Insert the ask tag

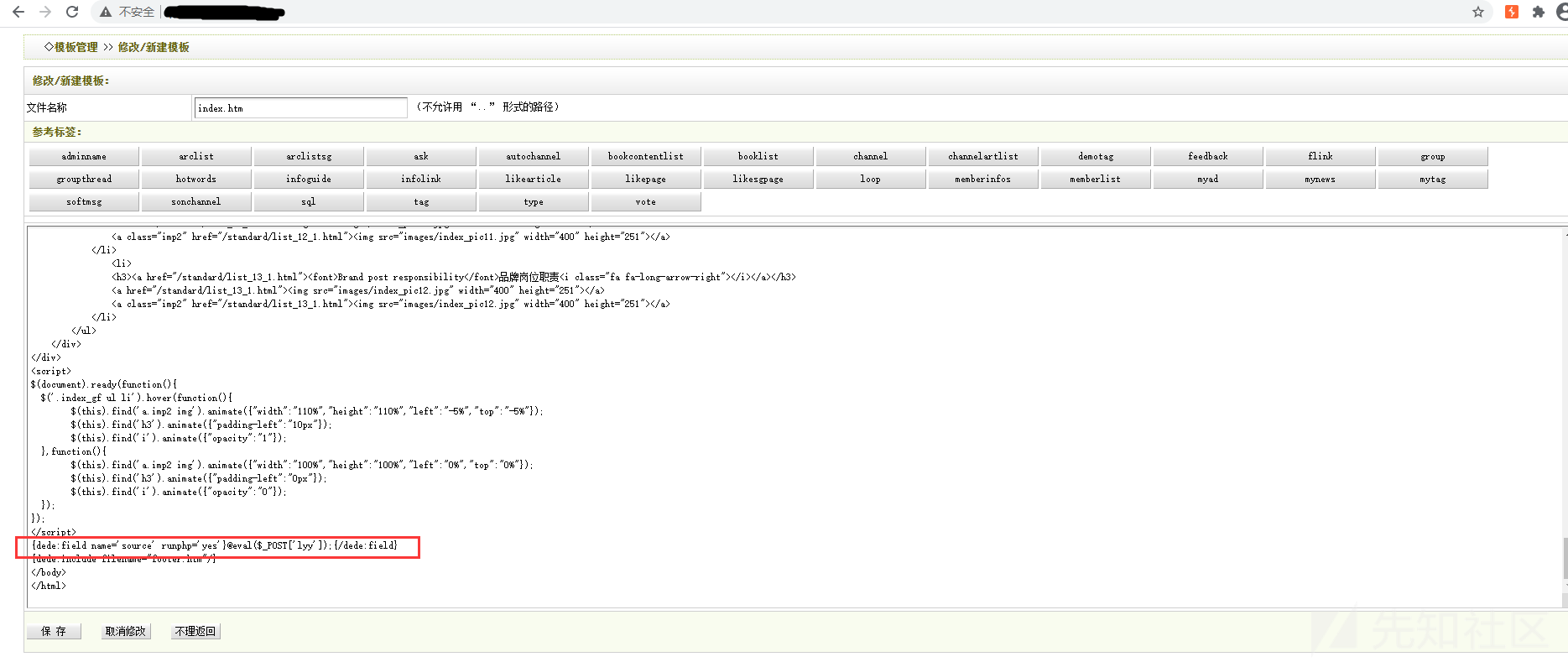pos(421,156)
